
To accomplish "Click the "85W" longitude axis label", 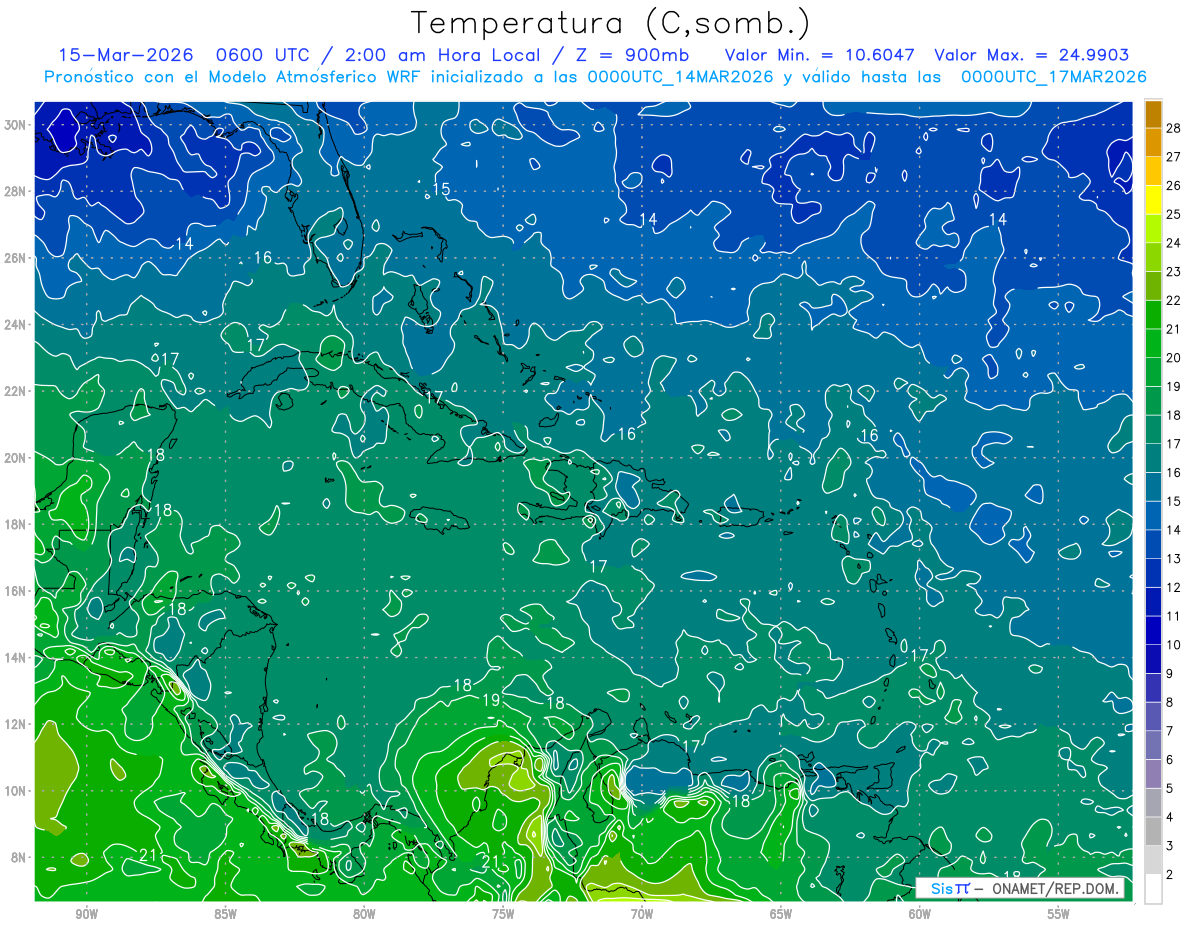I will pos(225,914).
